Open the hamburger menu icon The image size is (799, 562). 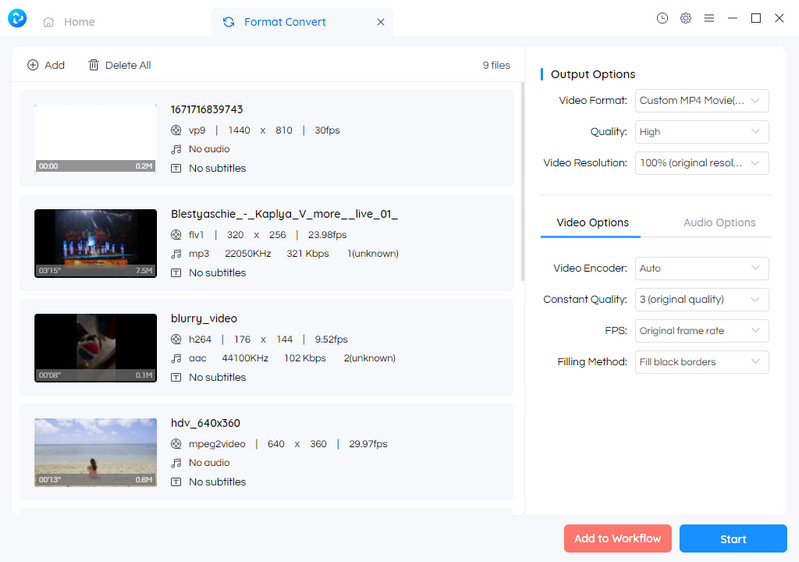point(709,18)
